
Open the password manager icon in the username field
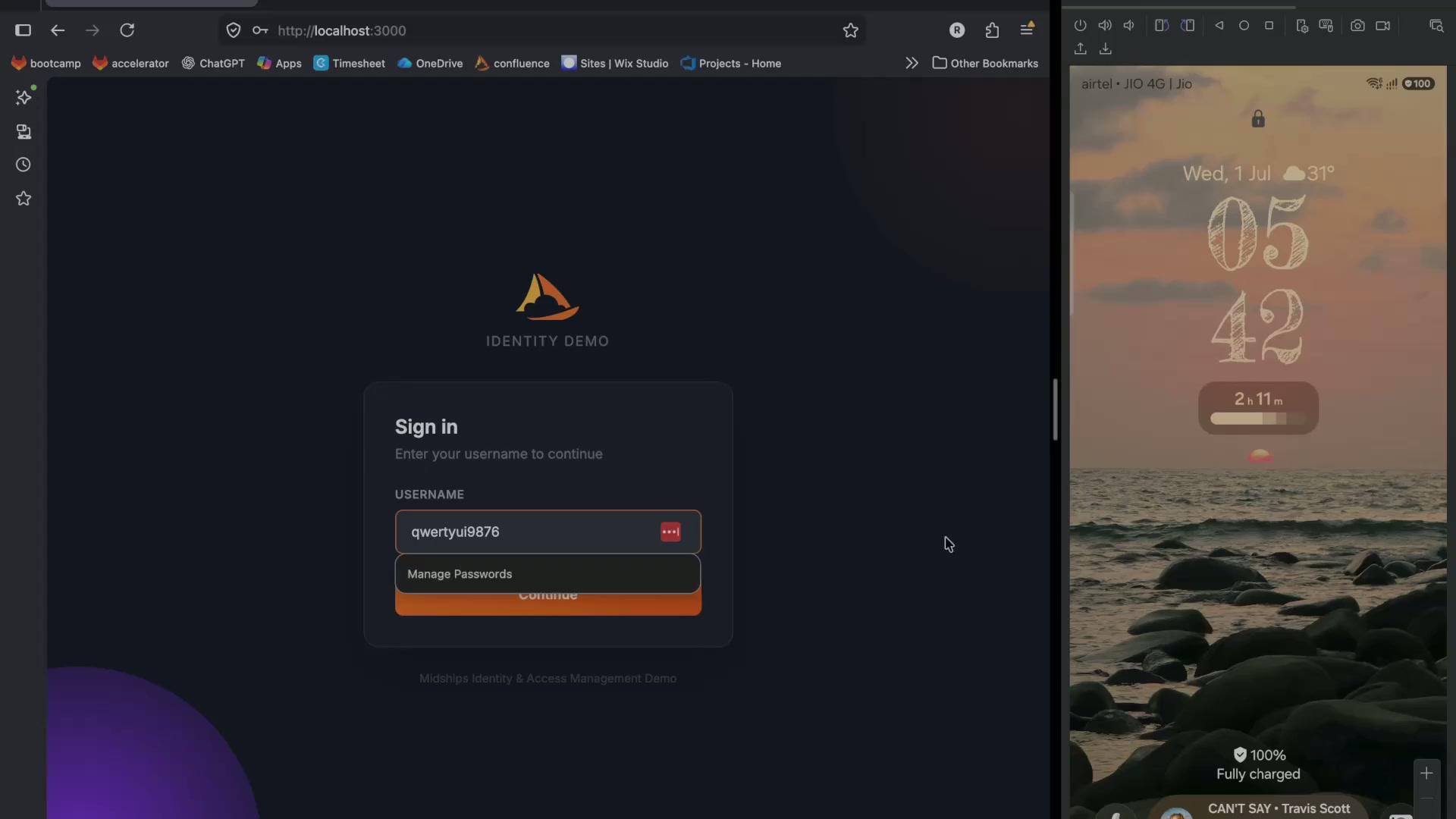point(670,532)
